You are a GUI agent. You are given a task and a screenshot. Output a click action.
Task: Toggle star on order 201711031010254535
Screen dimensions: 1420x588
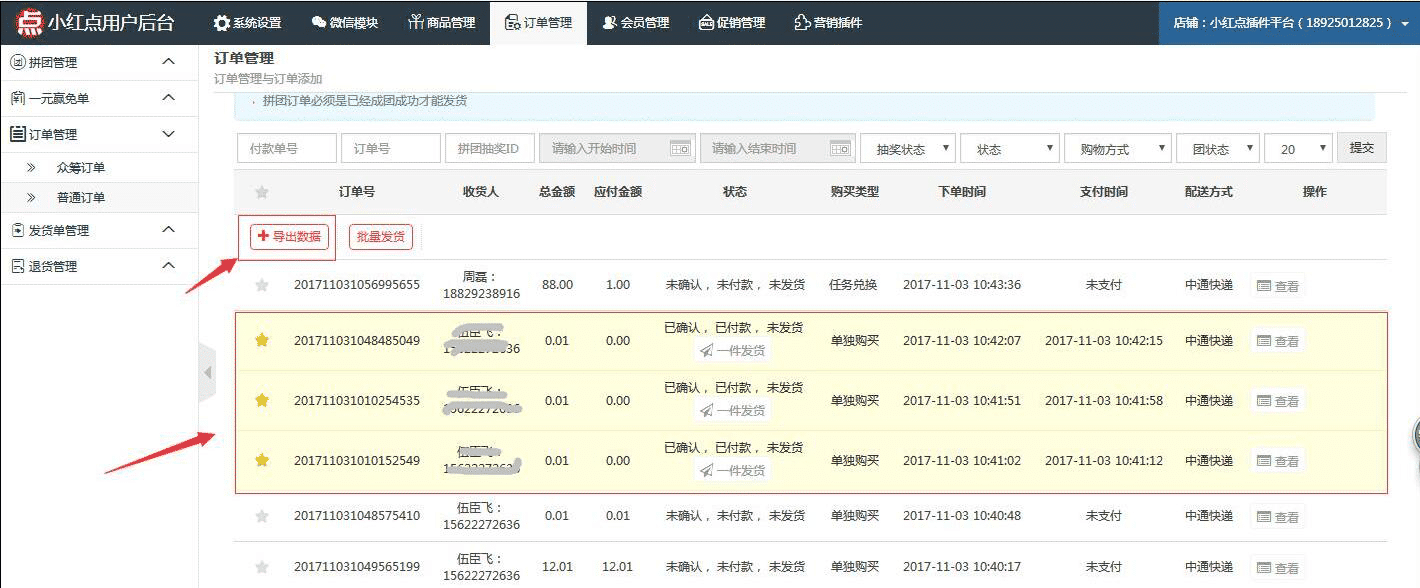(262, 400)
